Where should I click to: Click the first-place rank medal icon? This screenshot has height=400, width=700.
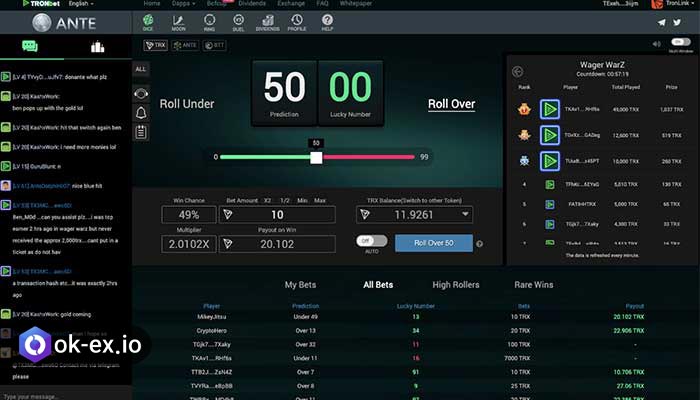click(x=524, y=109)
